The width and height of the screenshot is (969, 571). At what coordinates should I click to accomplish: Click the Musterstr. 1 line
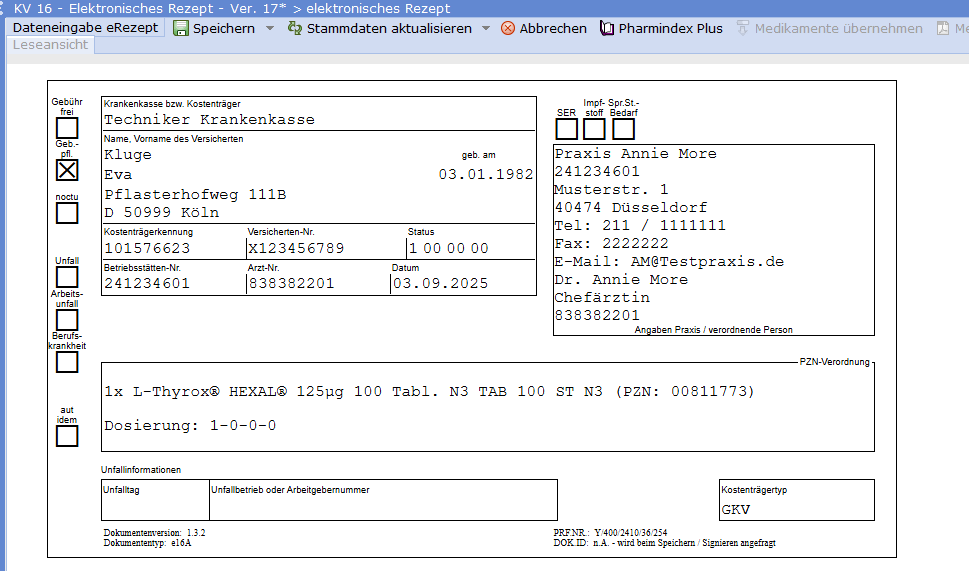point(611,189)
